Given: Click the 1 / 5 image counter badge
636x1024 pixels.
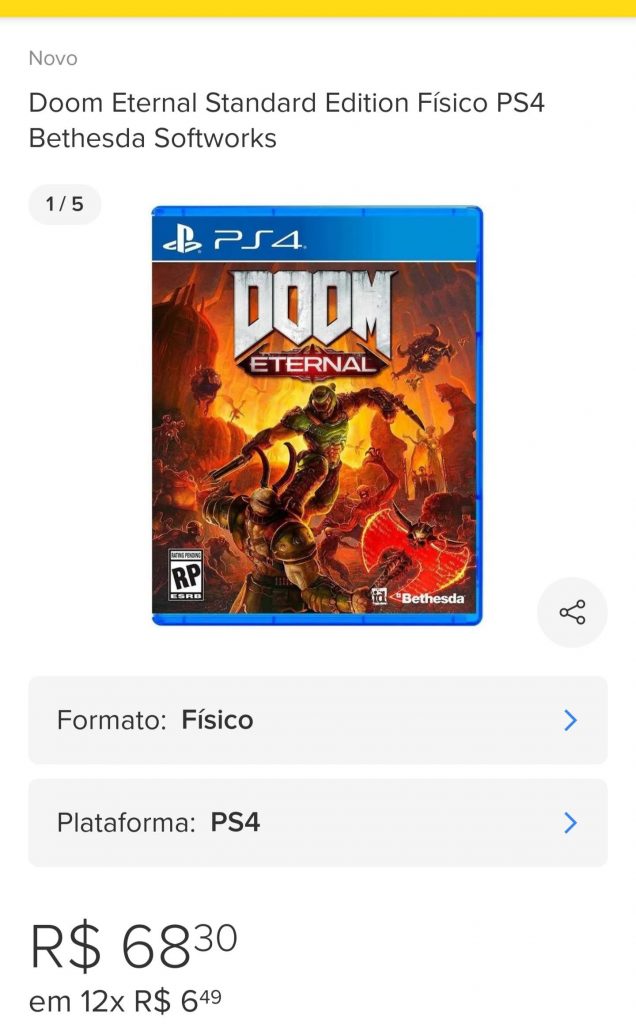Looking at the screenshot, I should 65,204.
